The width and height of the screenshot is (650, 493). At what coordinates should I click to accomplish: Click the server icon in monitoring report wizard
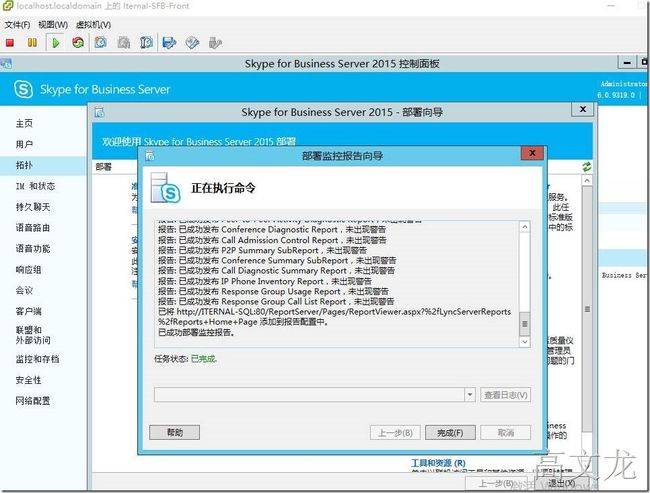point(165,188)
